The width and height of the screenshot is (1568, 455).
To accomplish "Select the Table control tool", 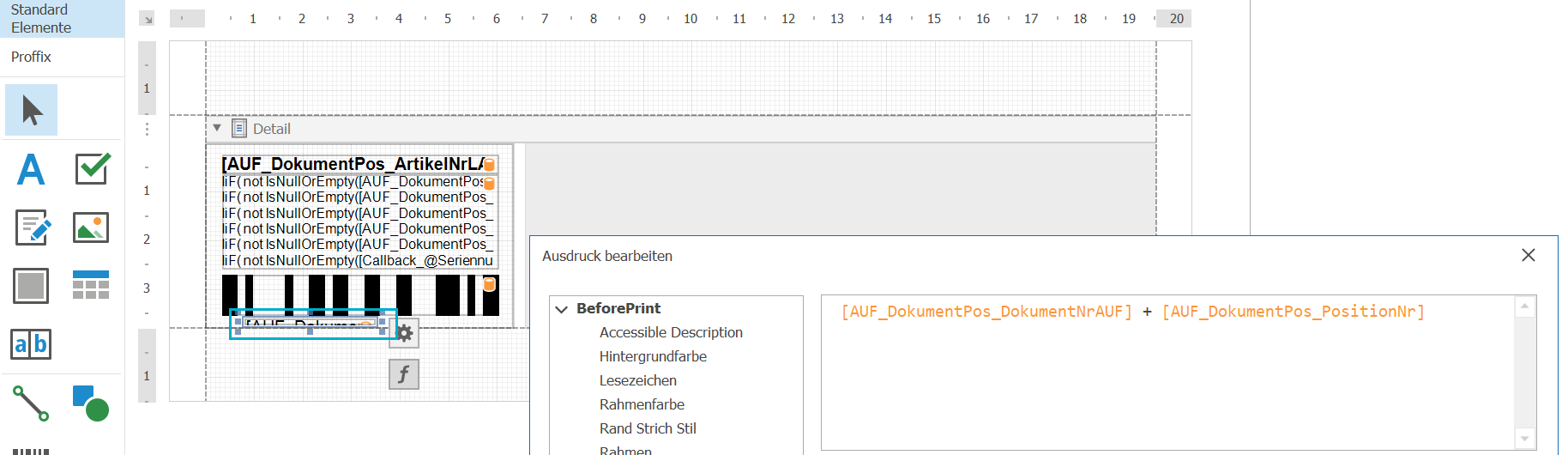I will point(91,285).
